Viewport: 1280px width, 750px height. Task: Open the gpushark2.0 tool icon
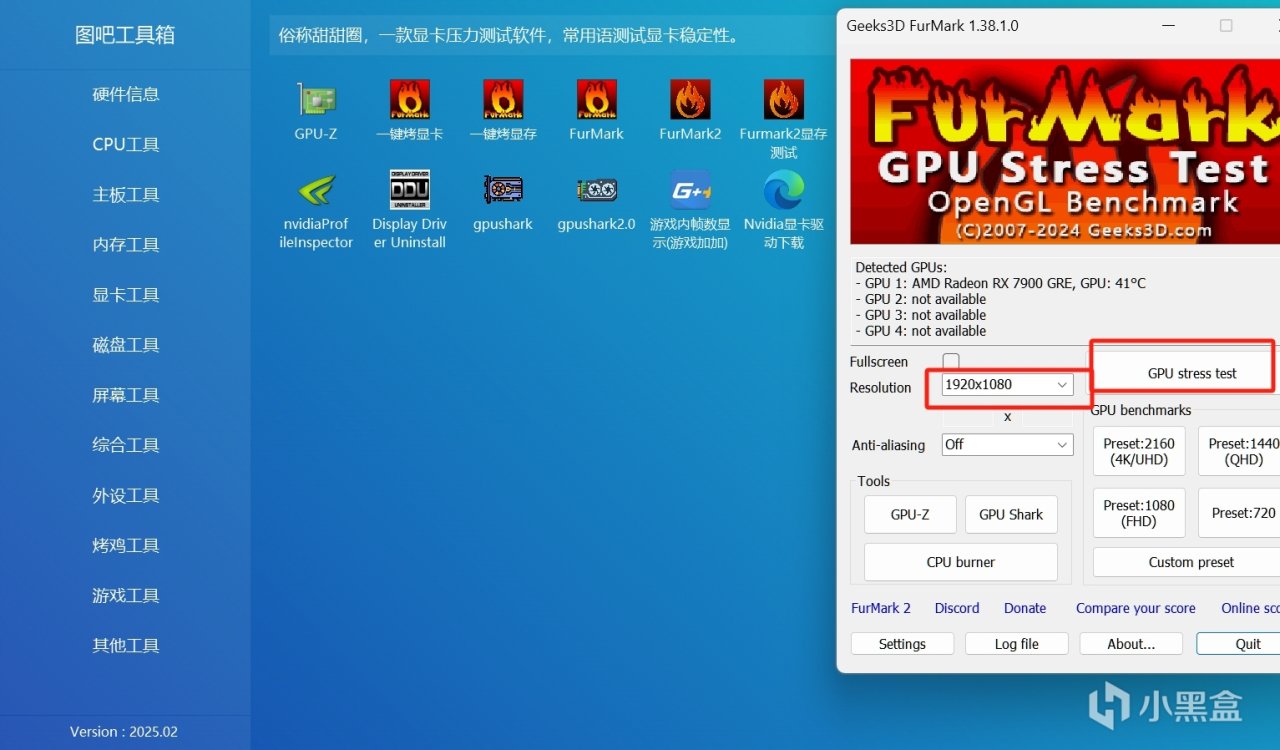click(596, 190)
